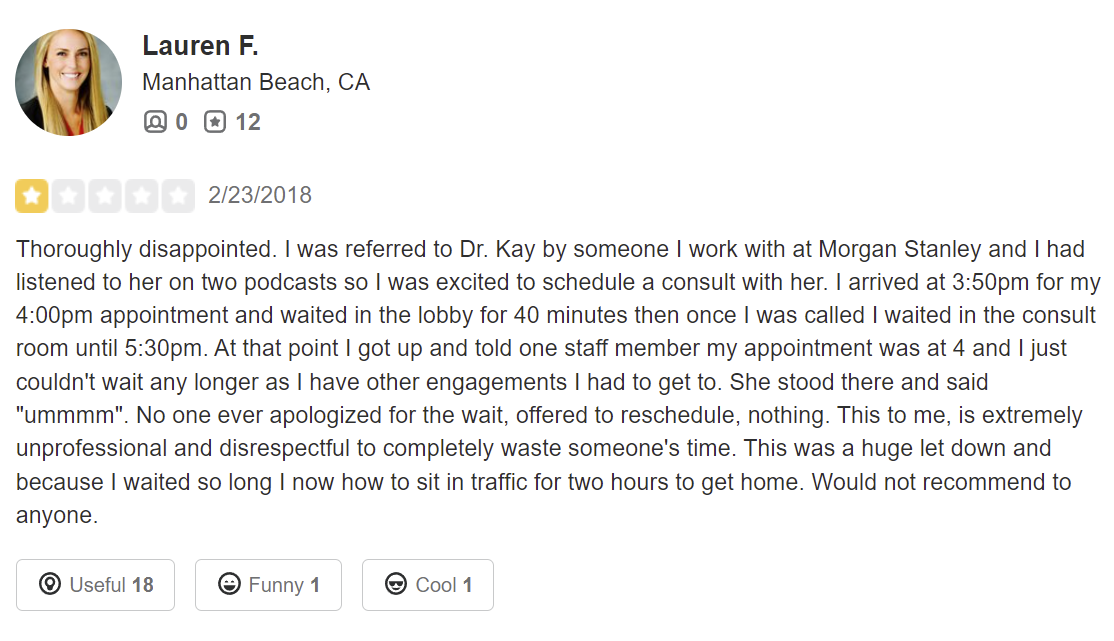Click the filled yellow first rating star

(32, 196)
